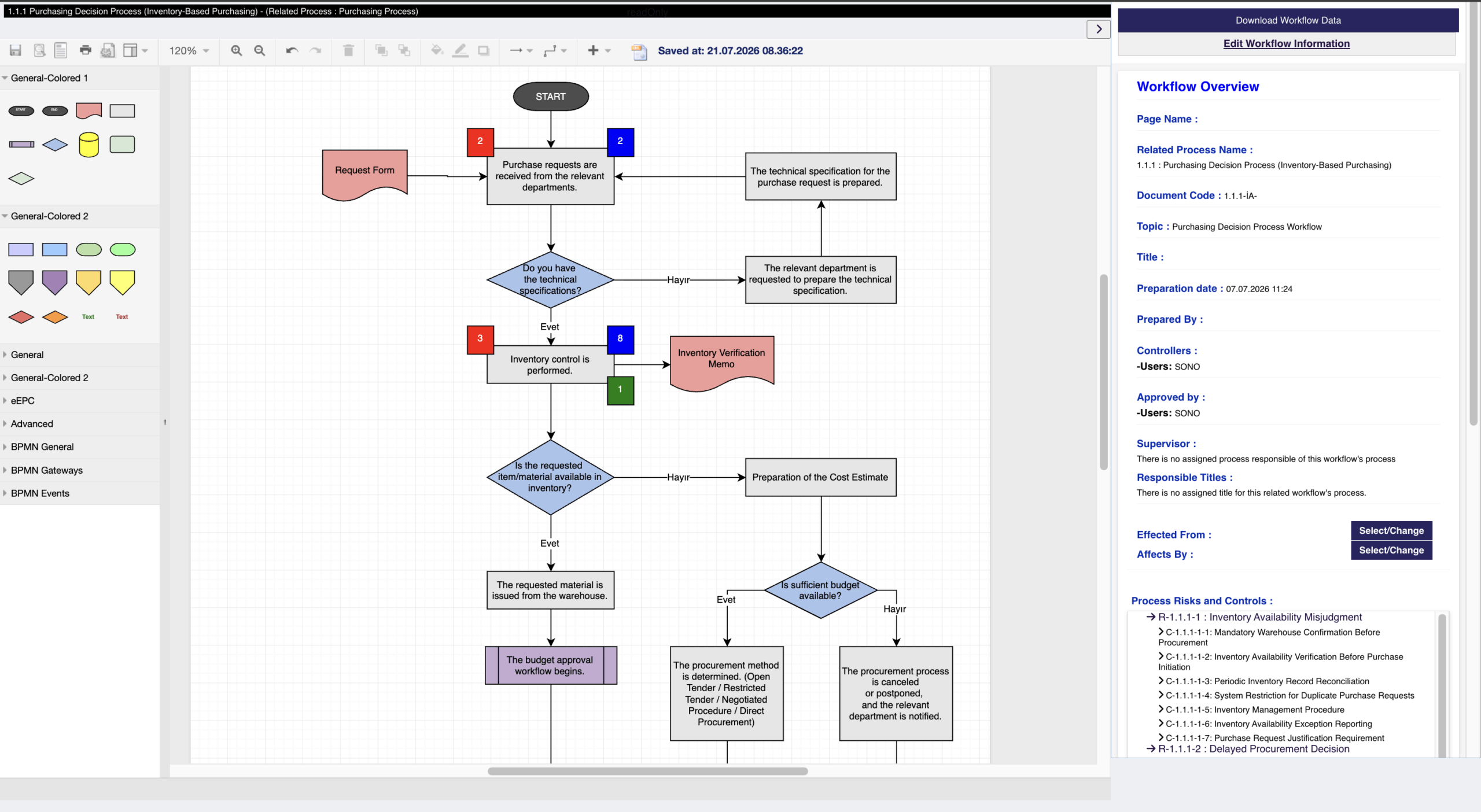The height and width of the screenshot is (812, 1481).
Task: Expand the BPMN Gateways section
Action: (80, 470)
